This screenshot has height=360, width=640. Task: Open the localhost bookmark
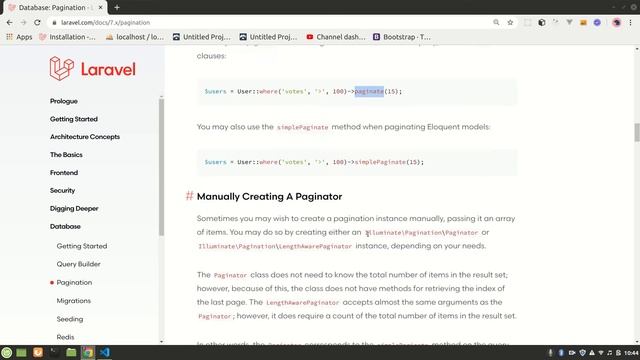pyautogui.click(x=135, y=37)
